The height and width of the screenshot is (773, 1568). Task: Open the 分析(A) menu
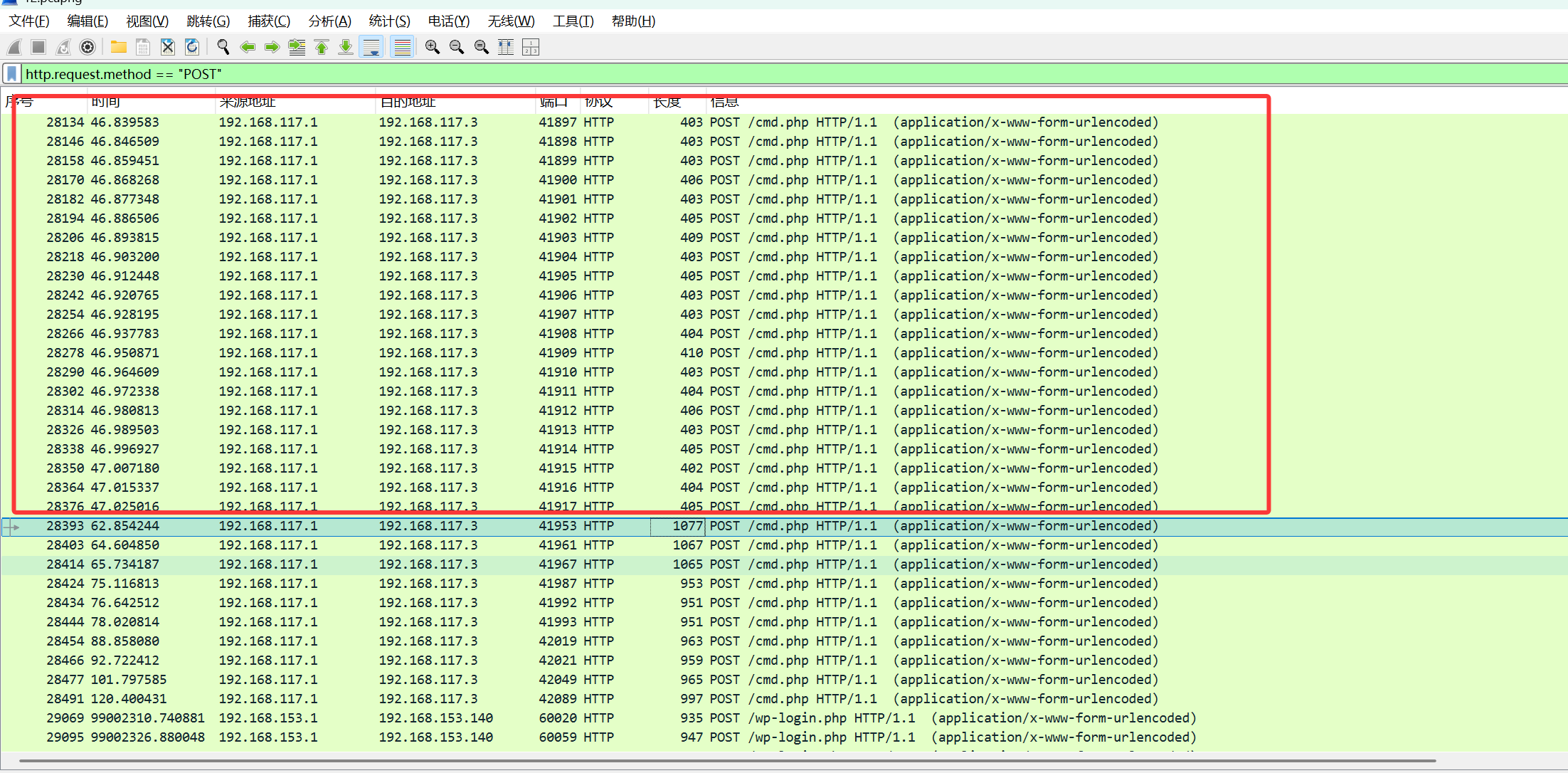tap(329, 21)
